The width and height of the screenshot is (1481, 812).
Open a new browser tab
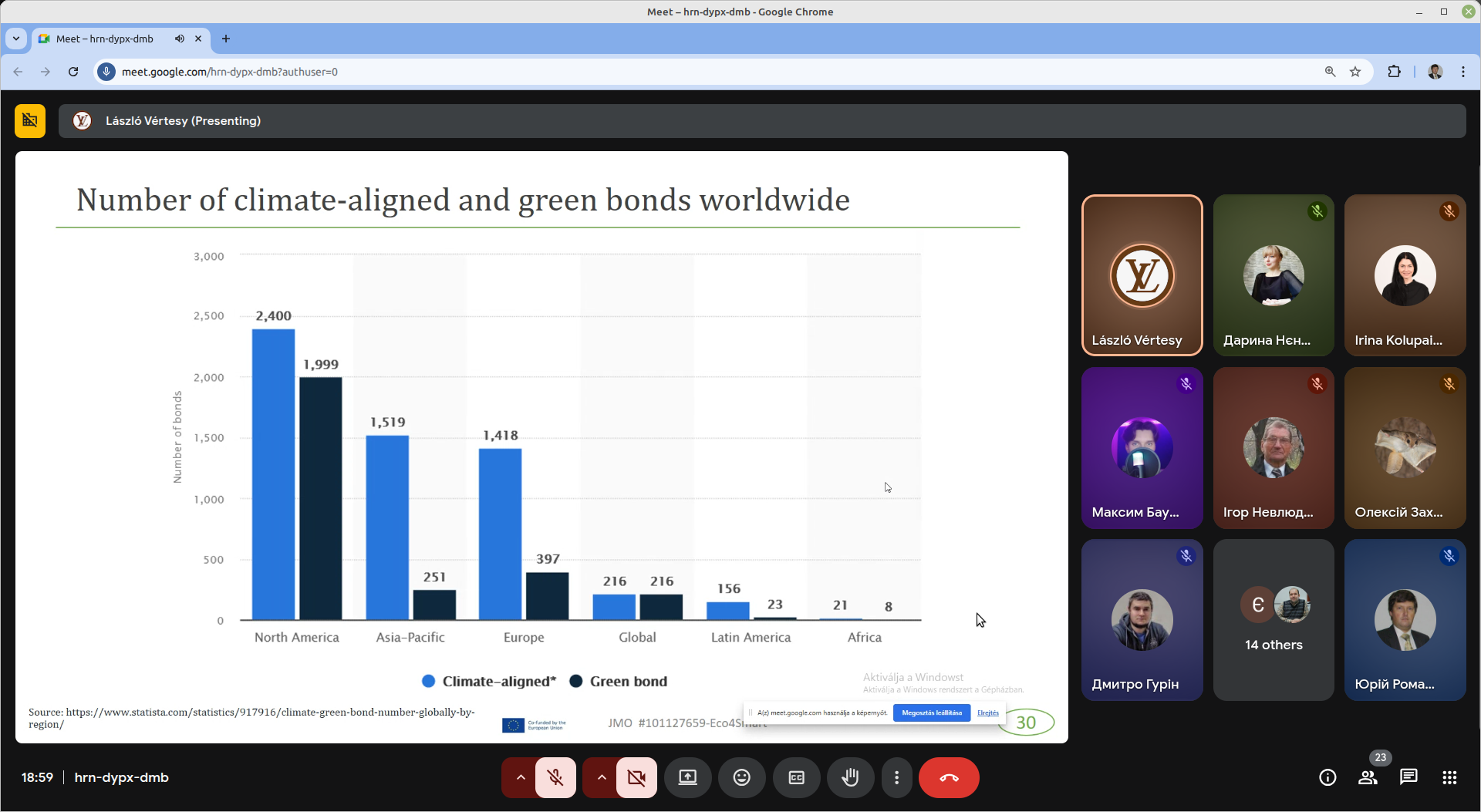pos(226,39)
